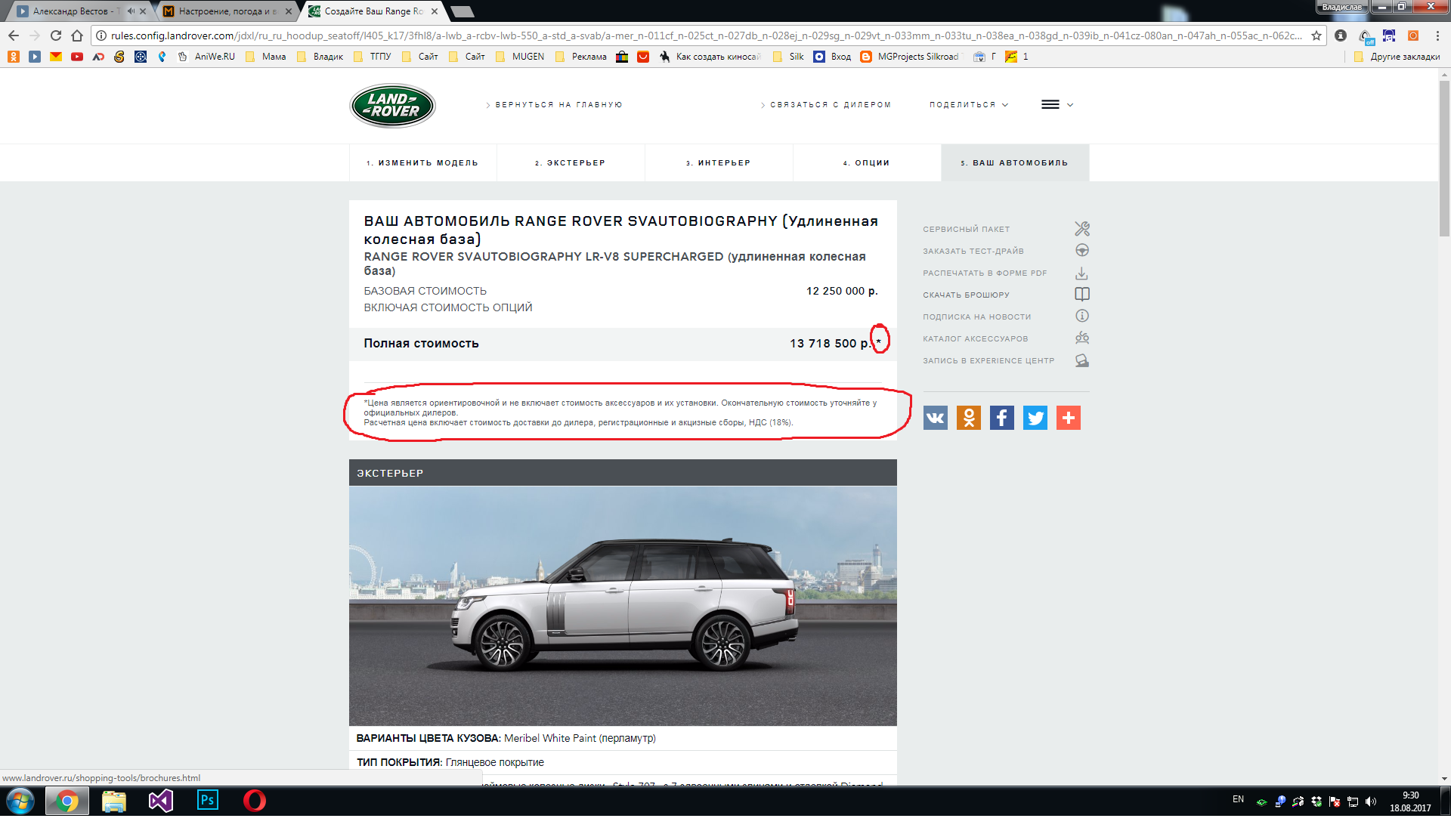The image size is (1451, 840).
Task: Click КАТАЛОГ АКСЕССУАРОВ link
Action: coord(975,338)
